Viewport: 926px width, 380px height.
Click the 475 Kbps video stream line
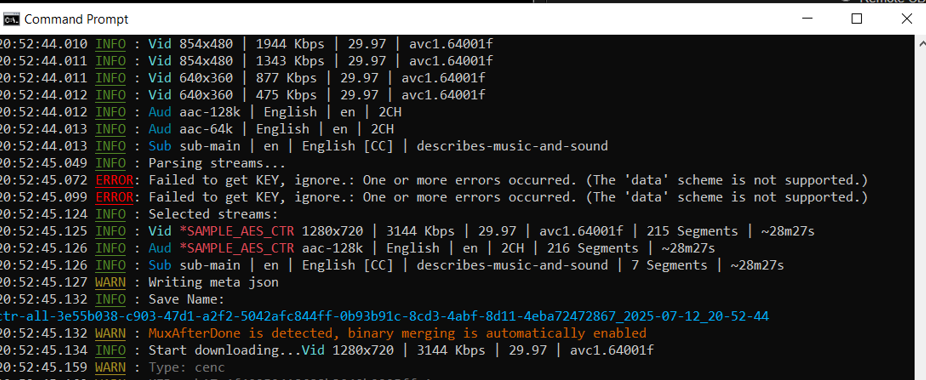point(242,95)
